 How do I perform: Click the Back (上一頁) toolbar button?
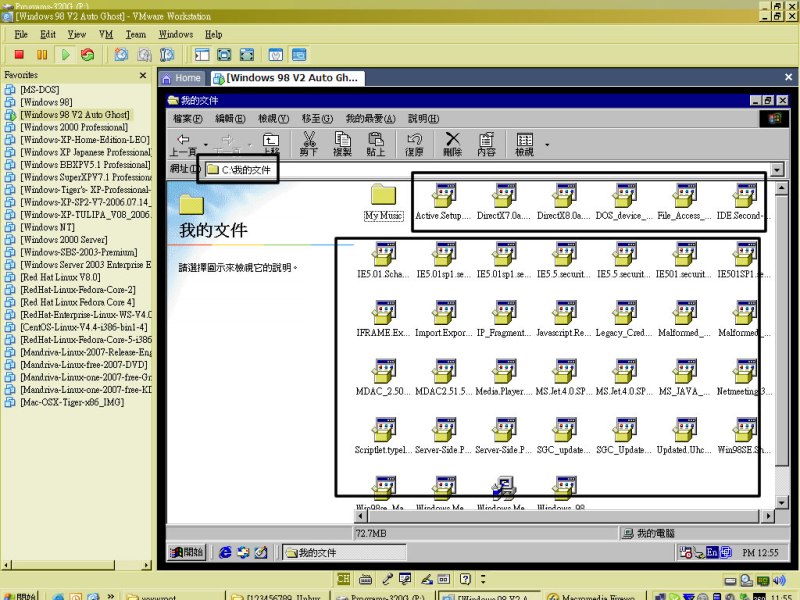[x=184, y=144]
